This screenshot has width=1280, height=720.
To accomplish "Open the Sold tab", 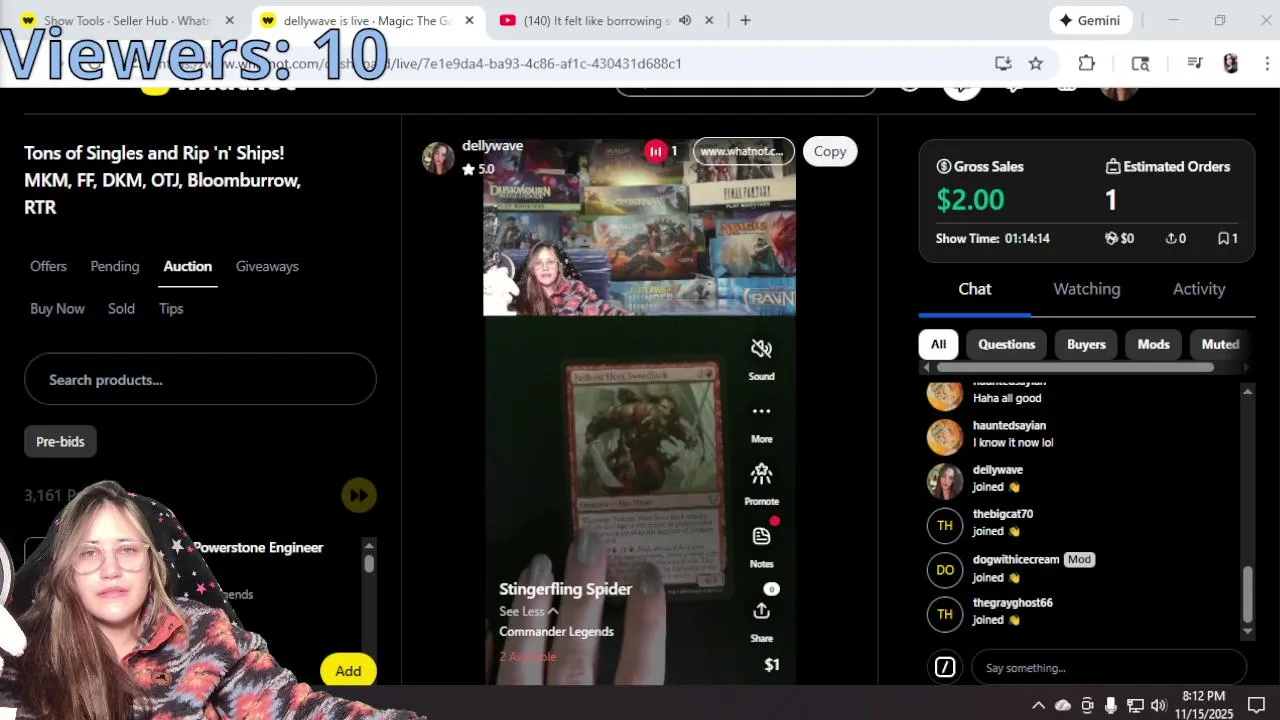I will click(x=121, y=308).
